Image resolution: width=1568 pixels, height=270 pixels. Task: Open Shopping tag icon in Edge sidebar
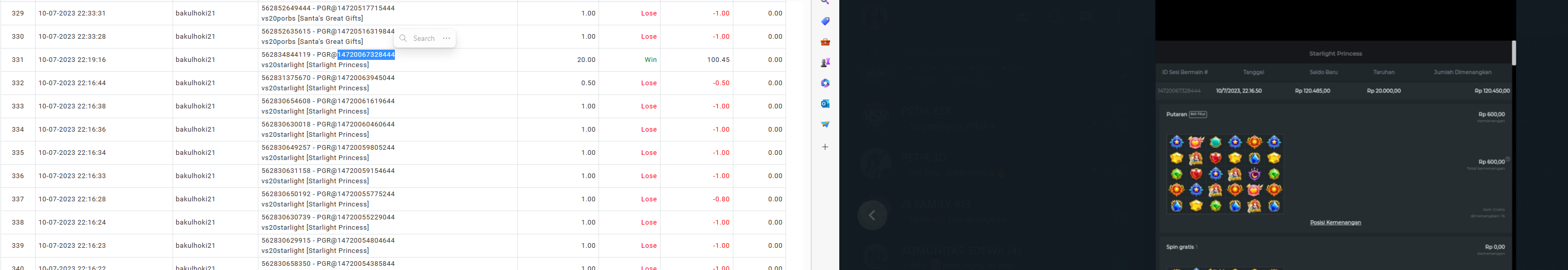825,21
